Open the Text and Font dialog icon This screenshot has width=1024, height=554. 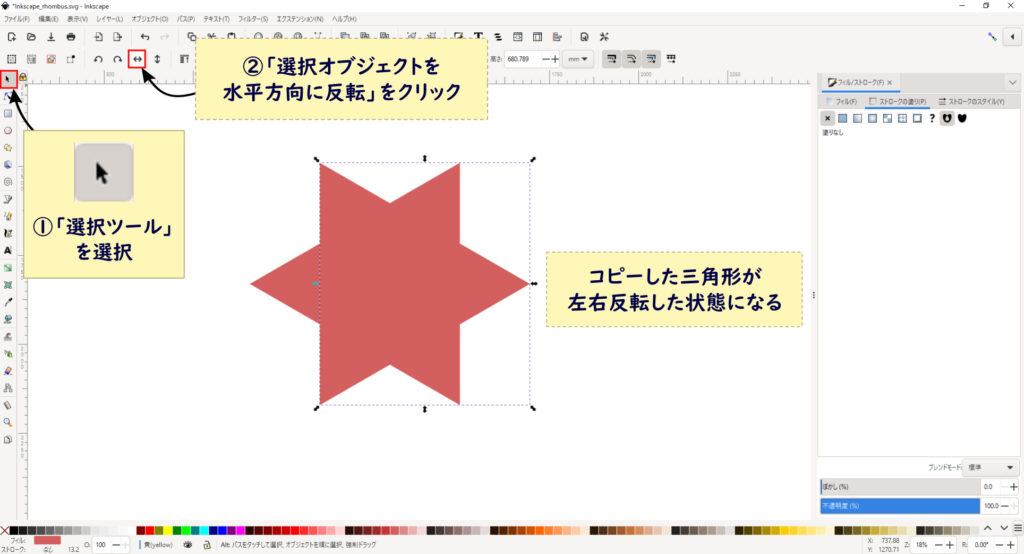click(479, 37)
